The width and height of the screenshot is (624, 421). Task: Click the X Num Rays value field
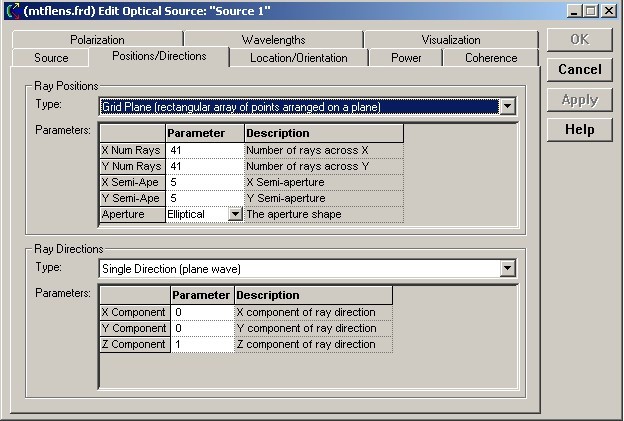point(204,150)
